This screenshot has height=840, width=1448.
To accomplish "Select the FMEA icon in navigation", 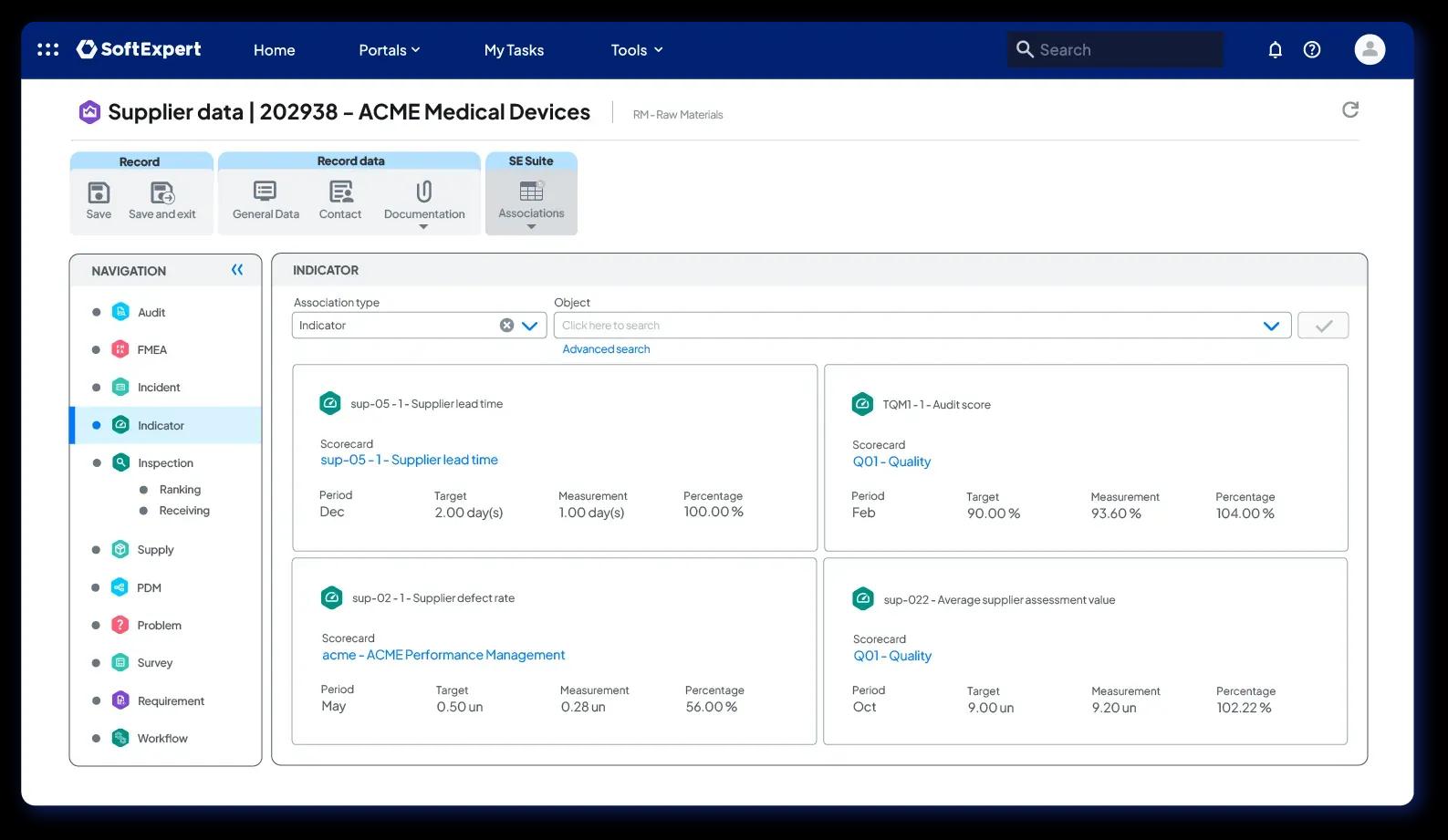I will coord(120,349).
